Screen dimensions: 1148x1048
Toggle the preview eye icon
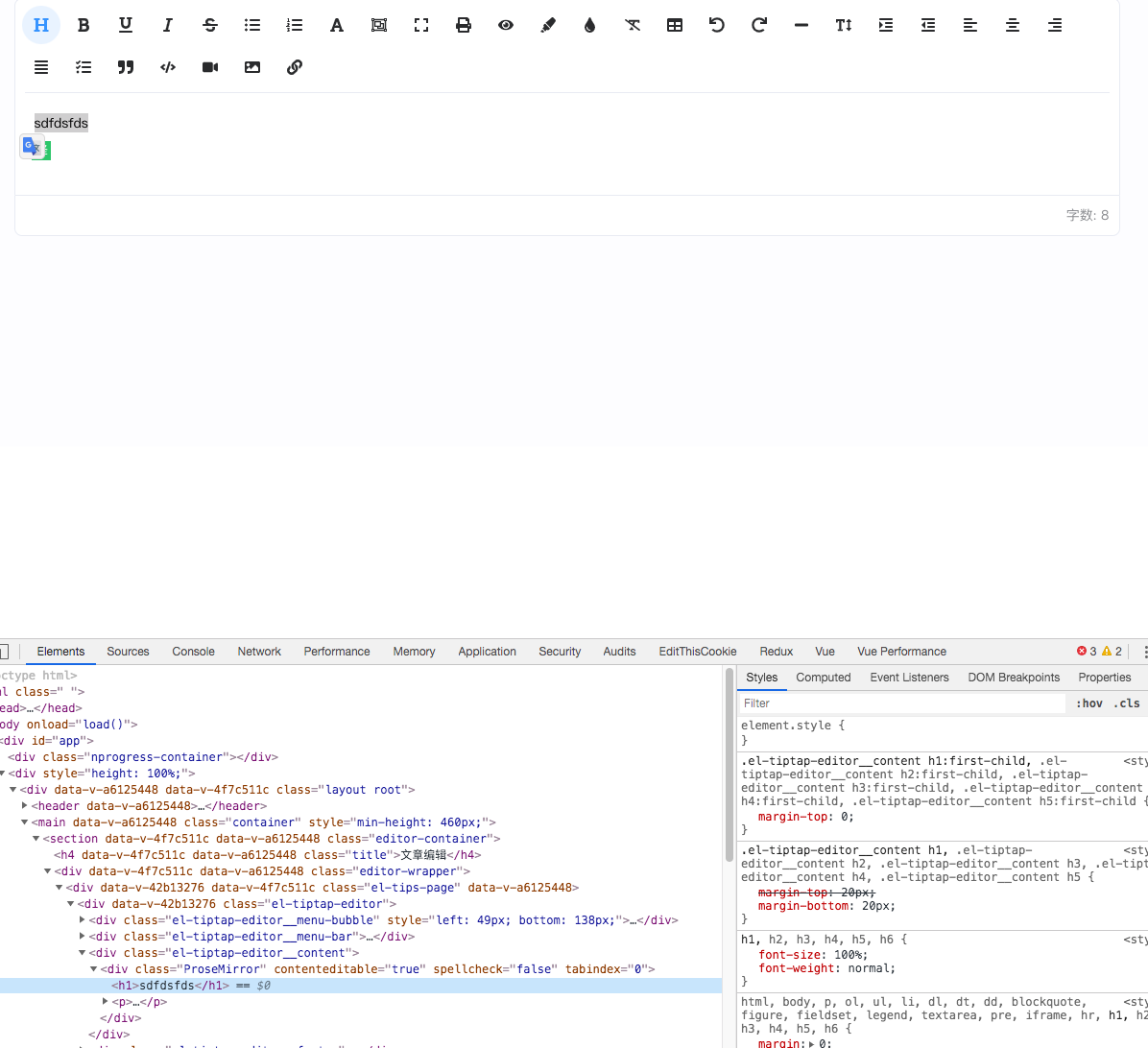506,25
